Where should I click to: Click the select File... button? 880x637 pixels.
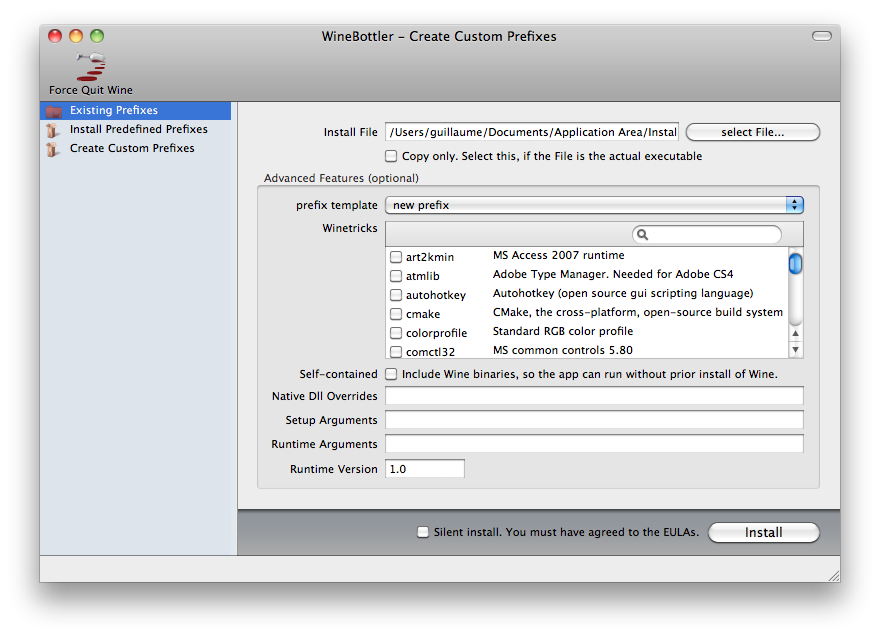[x=753, y=132]
